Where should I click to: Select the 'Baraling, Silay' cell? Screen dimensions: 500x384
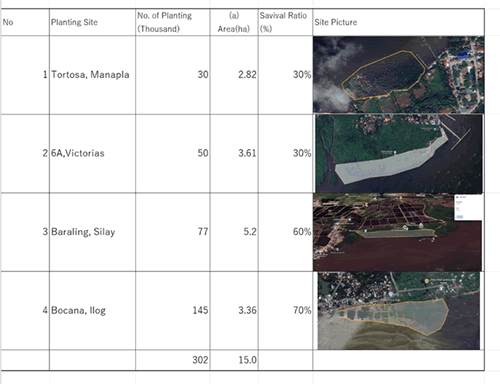click(x=92, y=232)
